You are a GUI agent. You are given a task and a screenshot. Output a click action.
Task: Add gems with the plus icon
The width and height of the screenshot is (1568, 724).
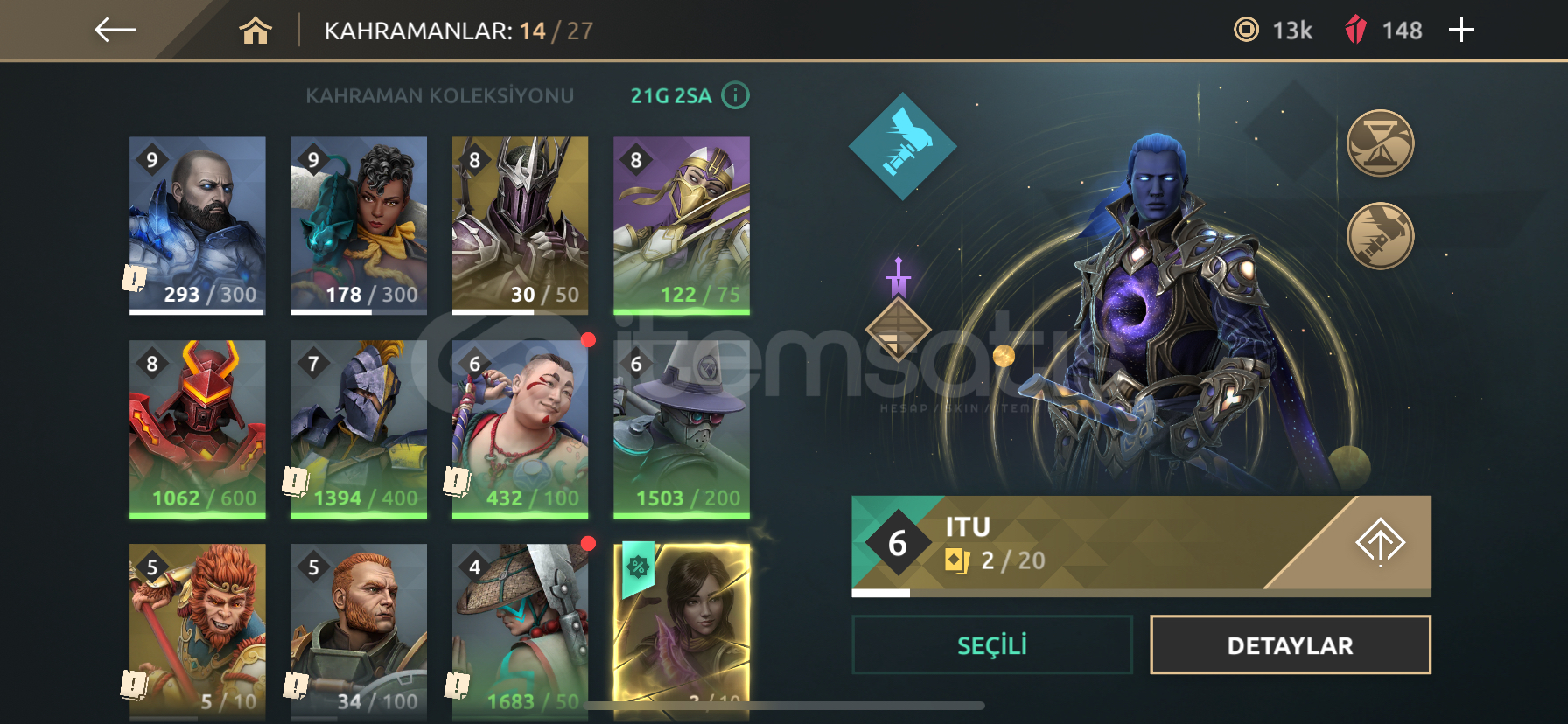tap(1461, 31)
